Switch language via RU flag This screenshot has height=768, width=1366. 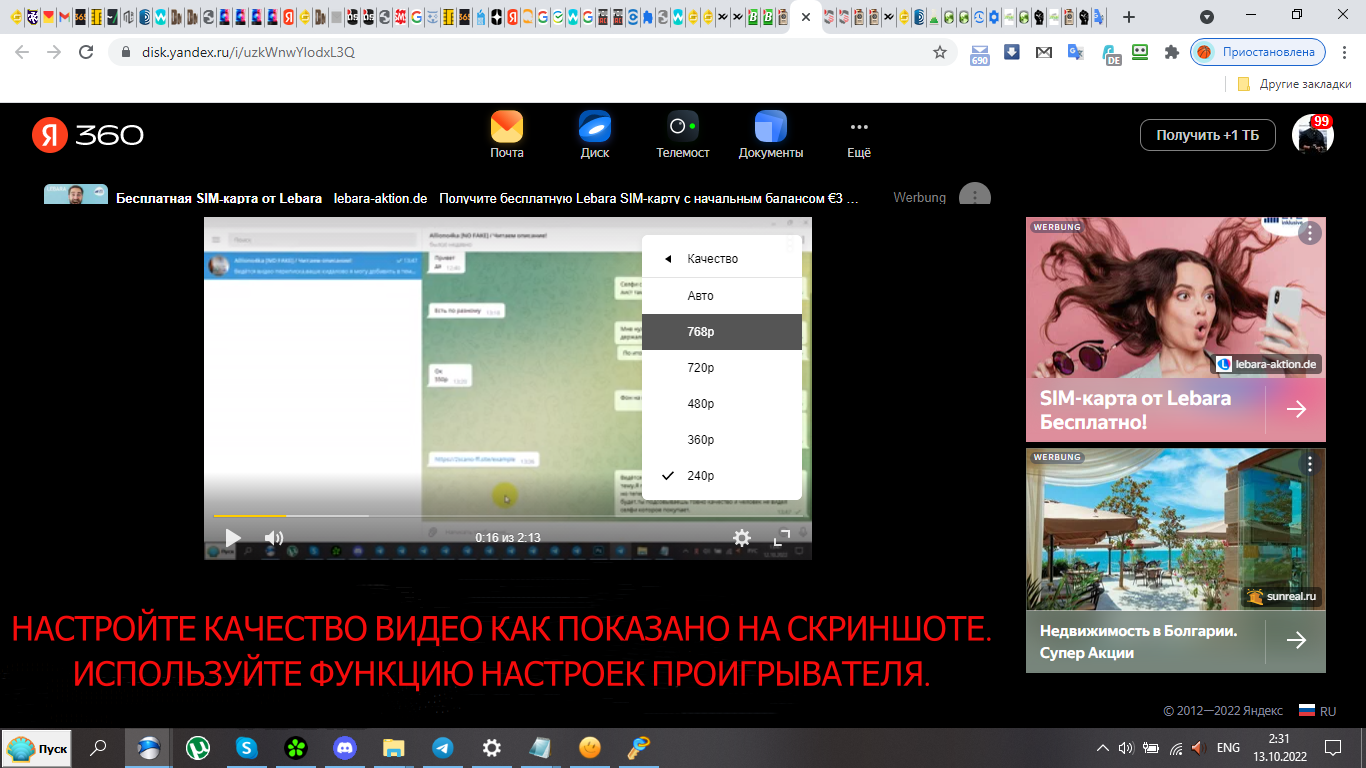pos(1317,711)
